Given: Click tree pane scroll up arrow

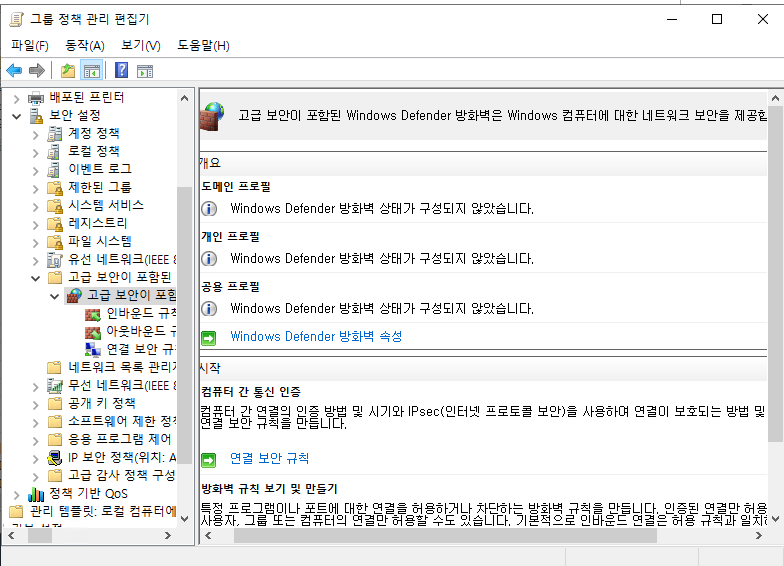Looking at the screenshot, I should pyautogui.click(x=184, y=98).
